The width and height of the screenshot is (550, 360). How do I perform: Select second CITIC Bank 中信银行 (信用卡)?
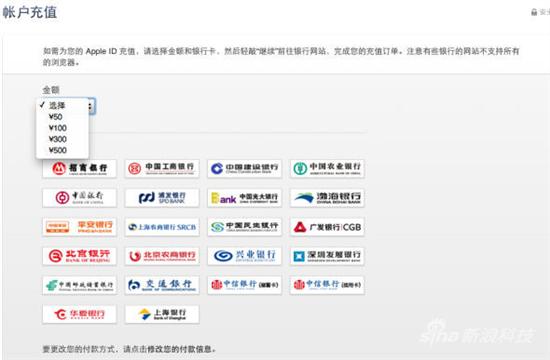(327, 285)
